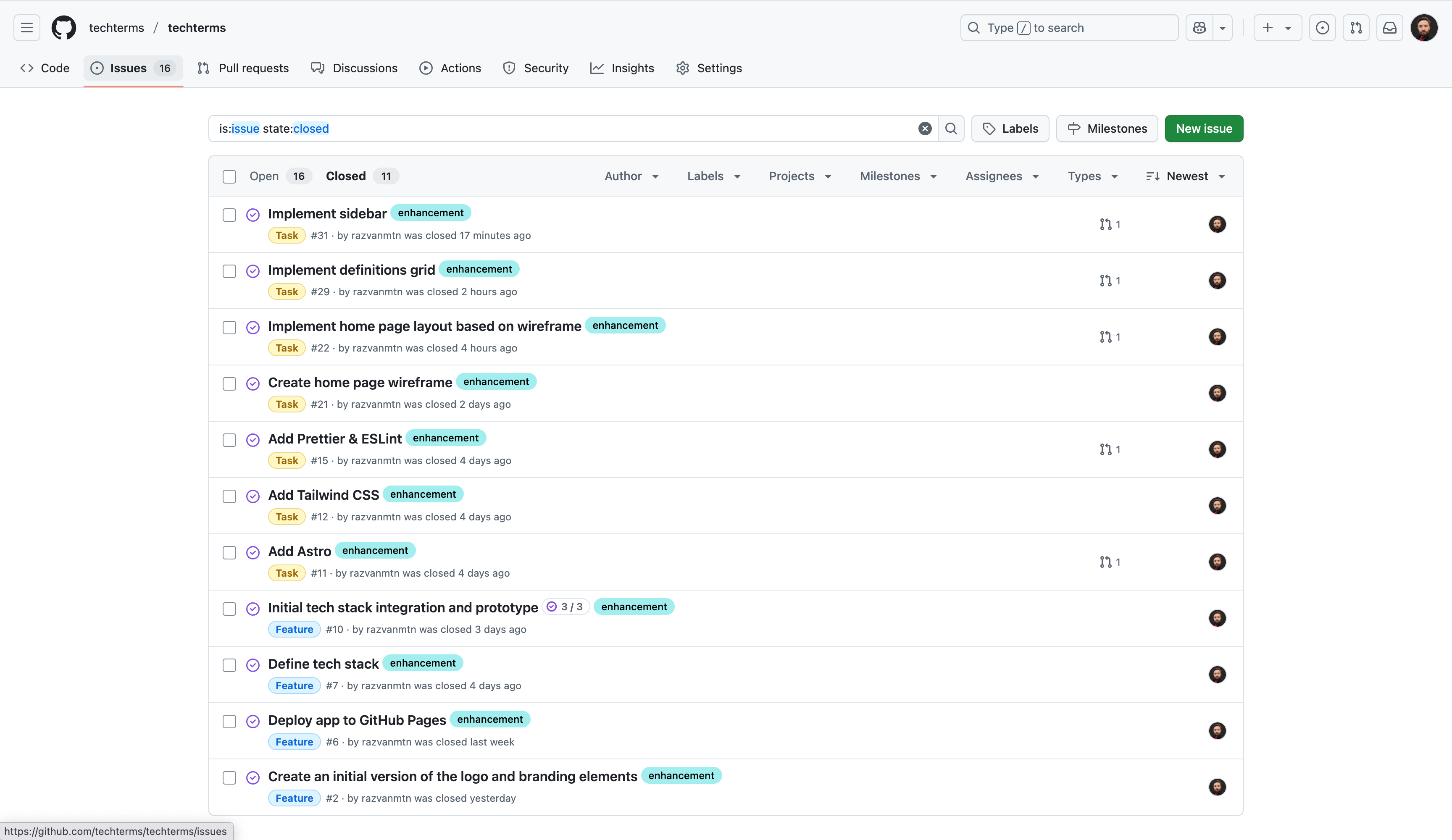Clear the issue search filter

pos(924,129)
